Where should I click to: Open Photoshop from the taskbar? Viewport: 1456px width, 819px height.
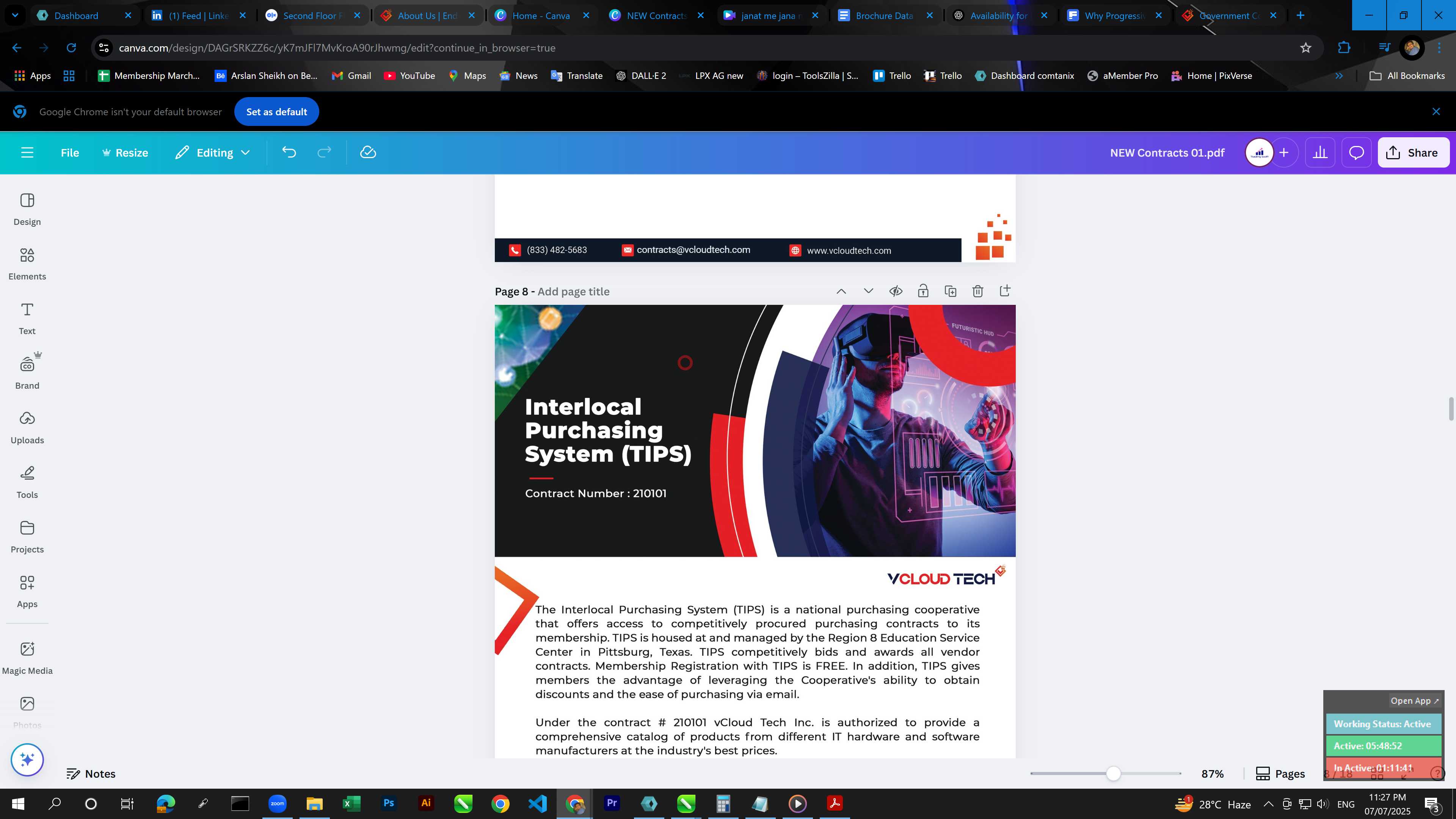click(x=389, y=804)
